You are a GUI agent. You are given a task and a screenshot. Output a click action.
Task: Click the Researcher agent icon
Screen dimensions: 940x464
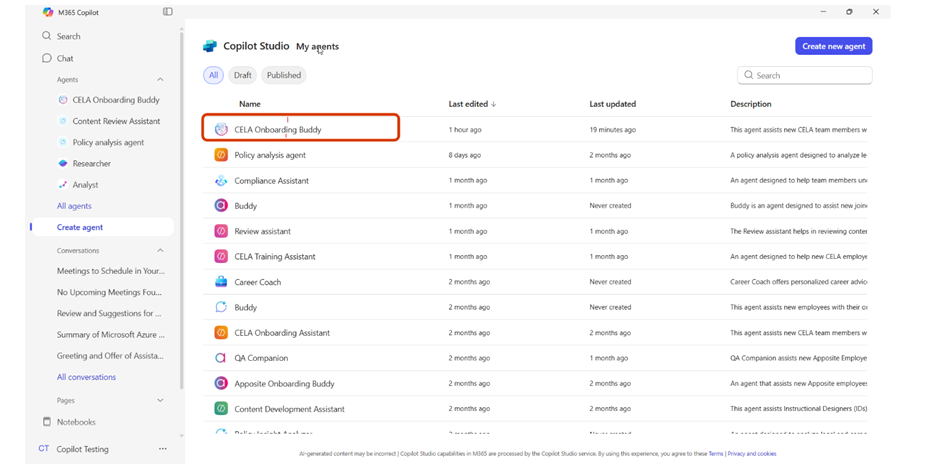coord(63,164)
